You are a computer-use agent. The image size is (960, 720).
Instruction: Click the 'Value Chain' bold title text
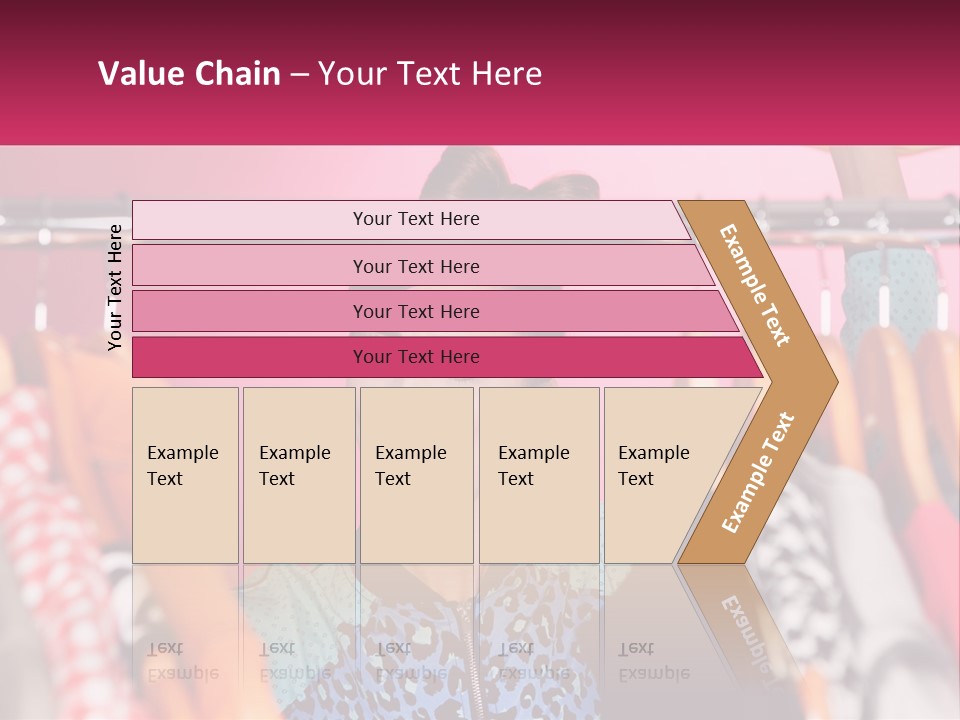pos(189,74)
